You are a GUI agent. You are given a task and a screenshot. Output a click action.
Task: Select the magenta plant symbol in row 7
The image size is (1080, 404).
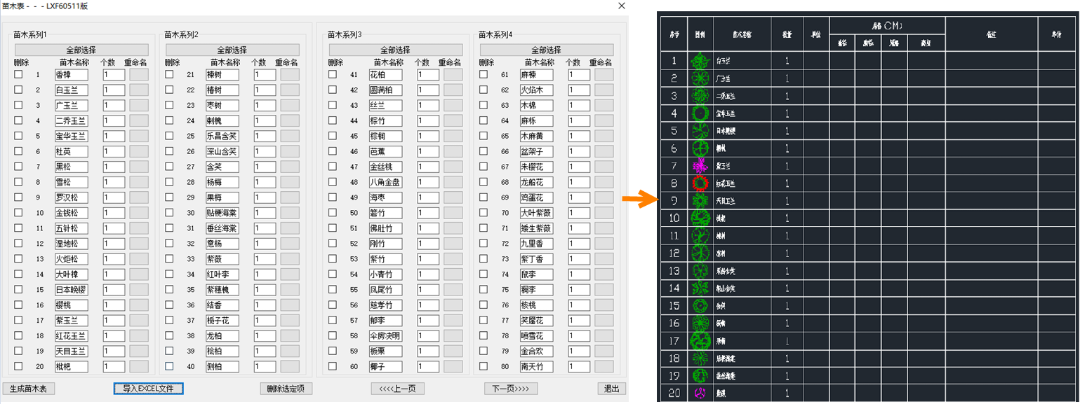[x=700, y=165]
